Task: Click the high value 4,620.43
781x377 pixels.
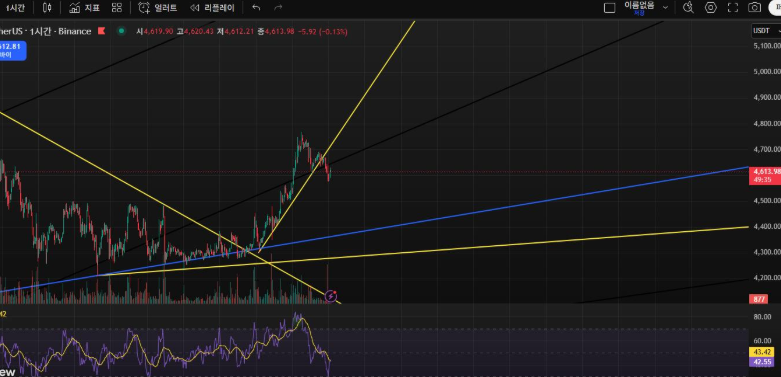Action: (x=199, y=31)
